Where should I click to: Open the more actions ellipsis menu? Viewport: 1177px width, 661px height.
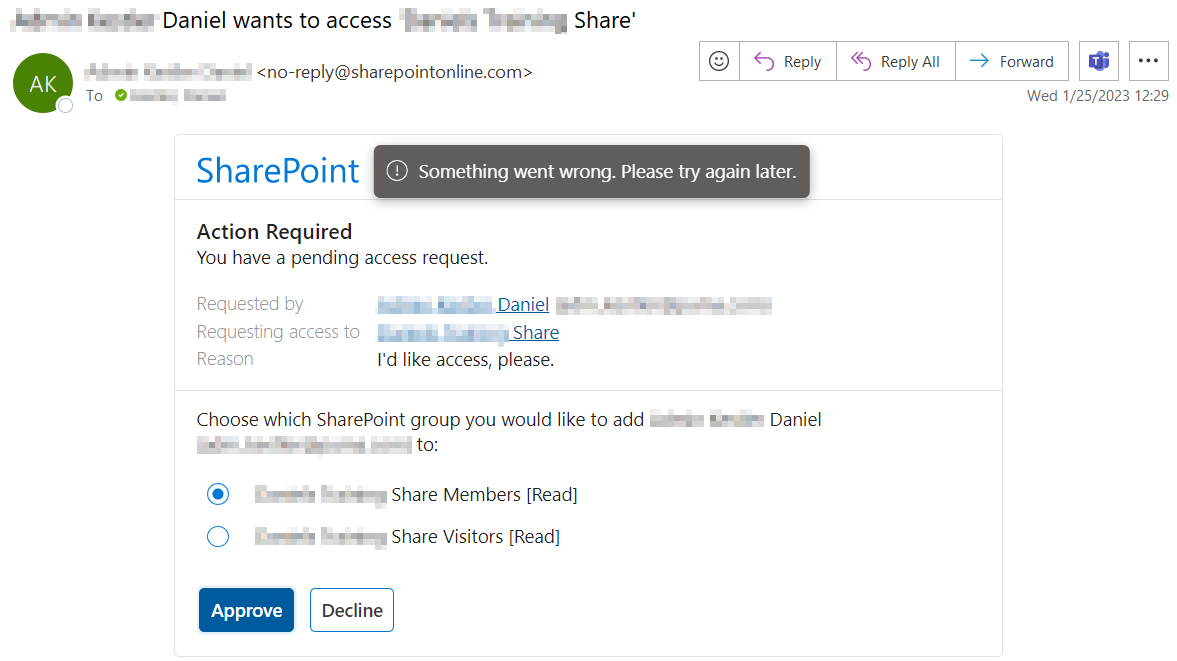[1148, 61]
